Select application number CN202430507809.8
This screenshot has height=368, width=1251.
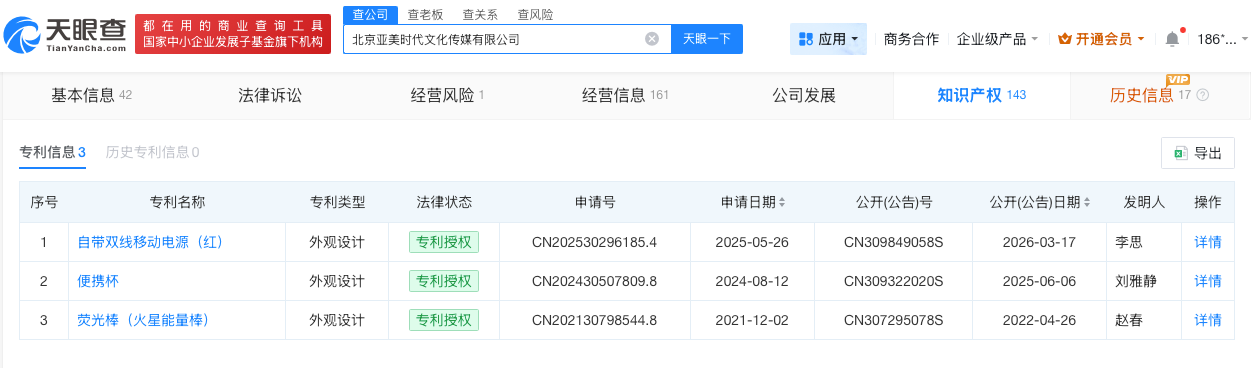[x=594, y=281]
